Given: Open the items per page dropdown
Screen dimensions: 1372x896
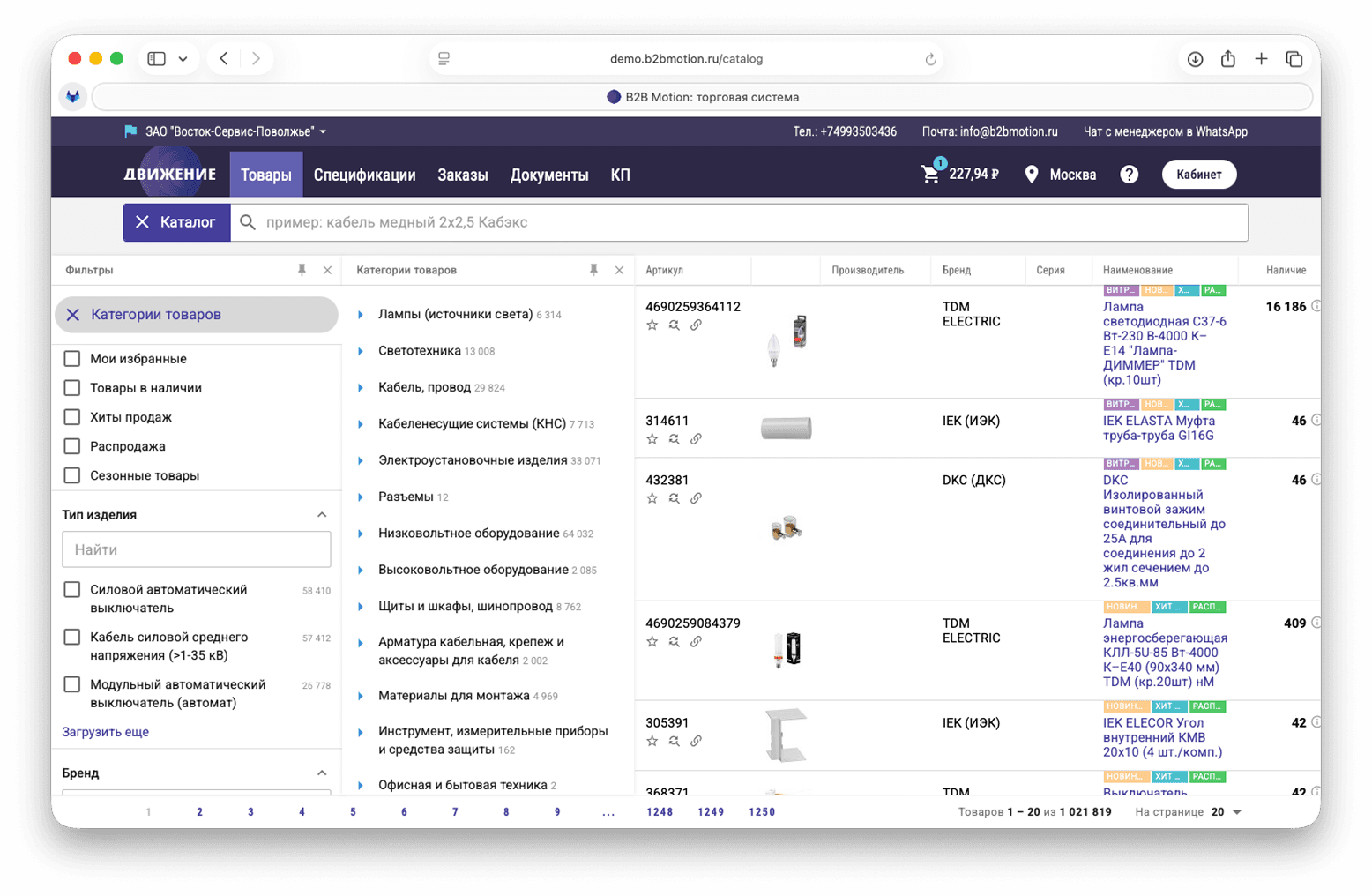Looking at the screenshot, I should [1226, 812].
